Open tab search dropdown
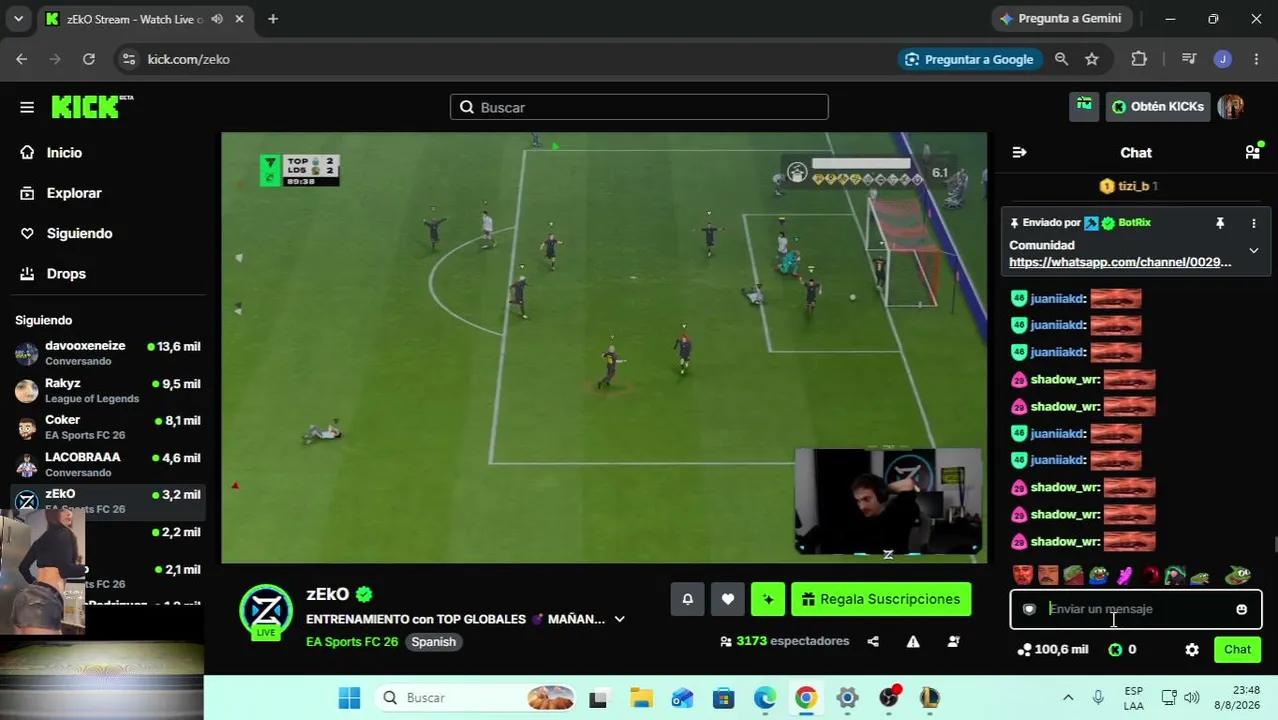 click(x=18, y=18)
